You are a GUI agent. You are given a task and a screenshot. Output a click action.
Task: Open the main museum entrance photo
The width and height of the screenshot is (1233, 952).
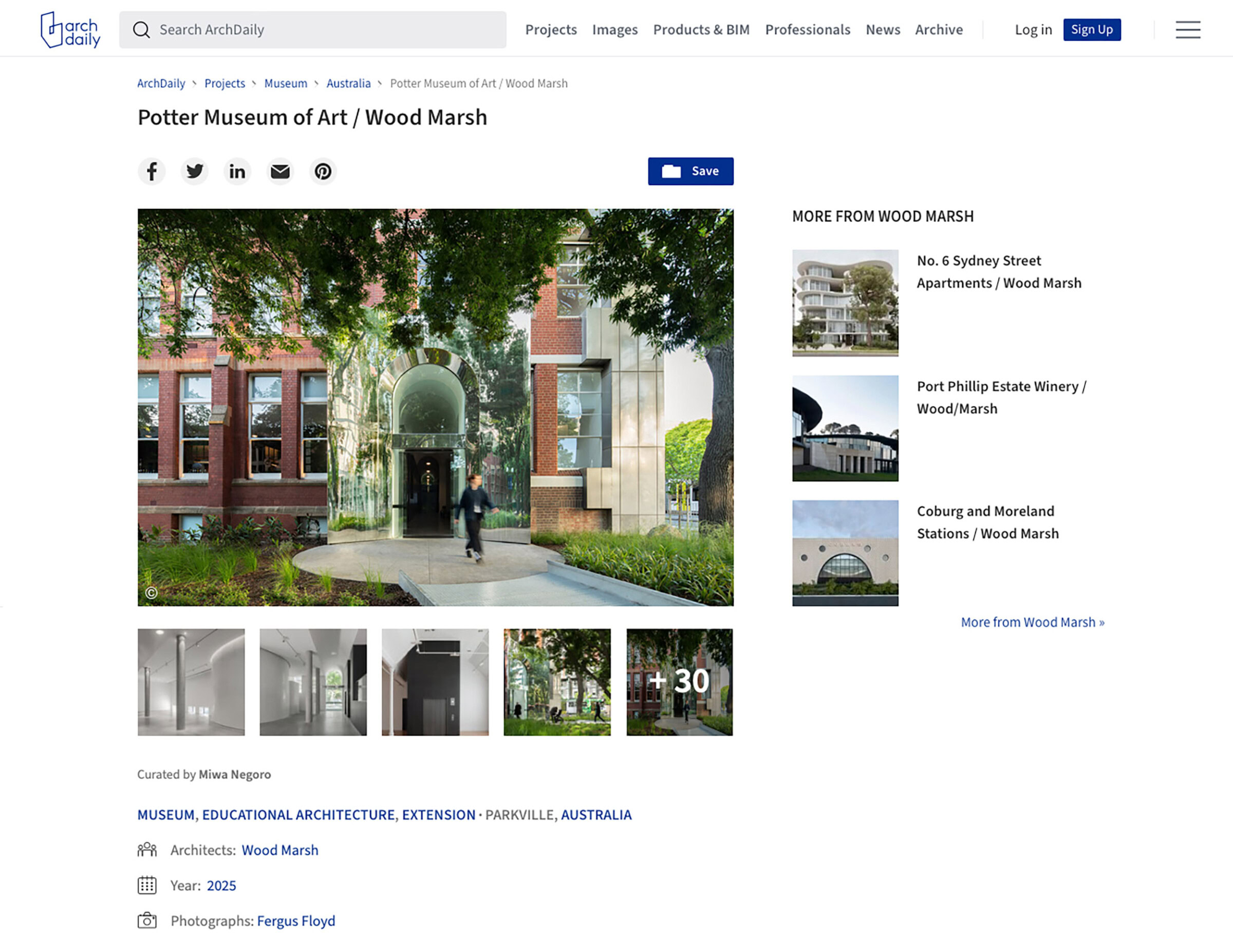pos(435,407)
